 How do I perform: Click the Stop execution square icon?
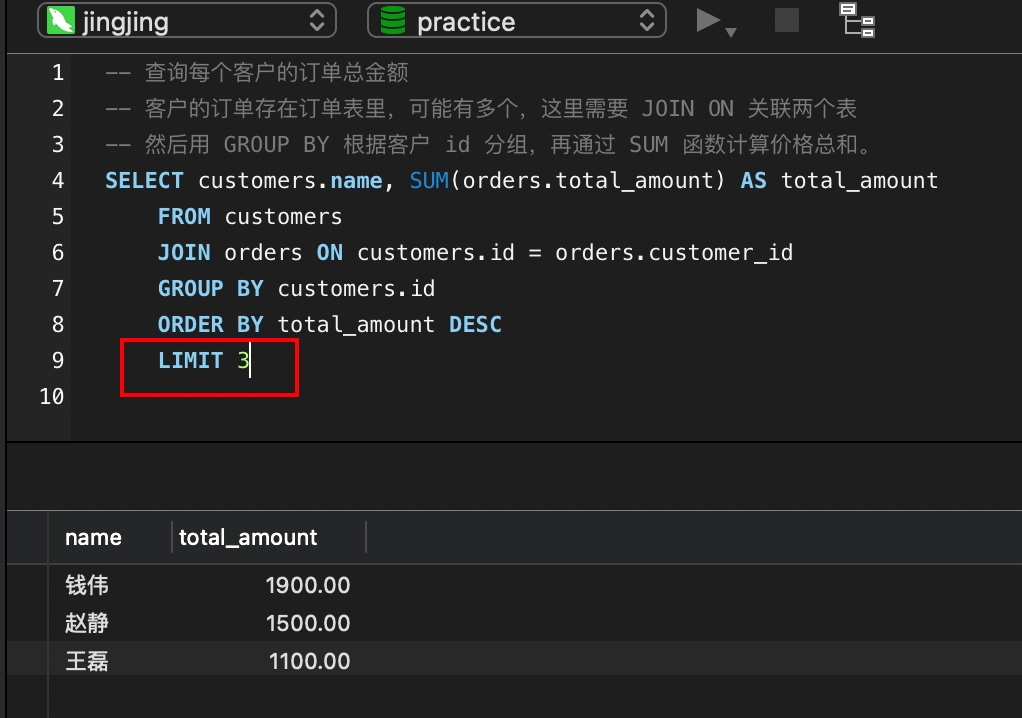787,20
